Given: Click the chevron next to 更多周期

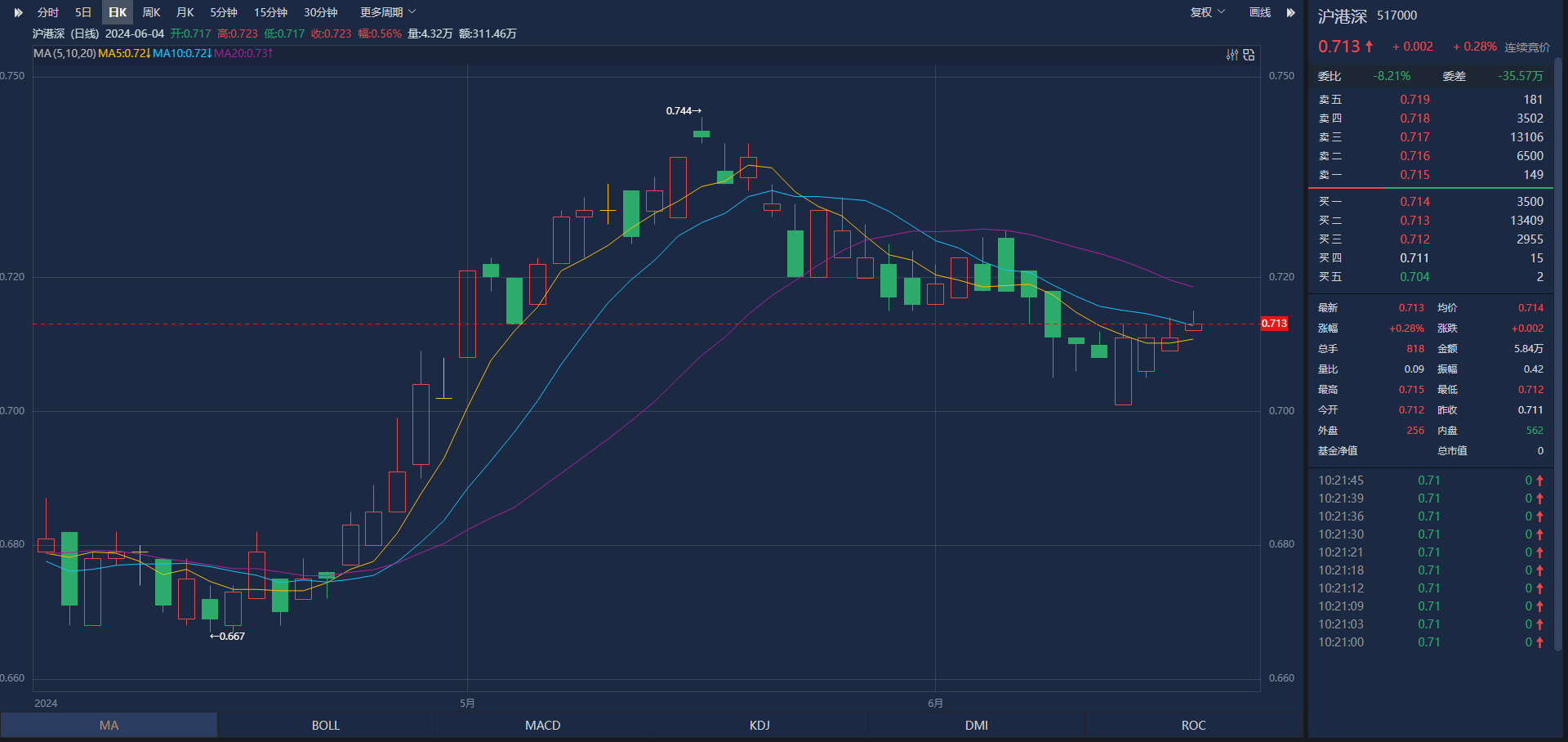Looking at the screenshot, I should (x=412, y=12).
